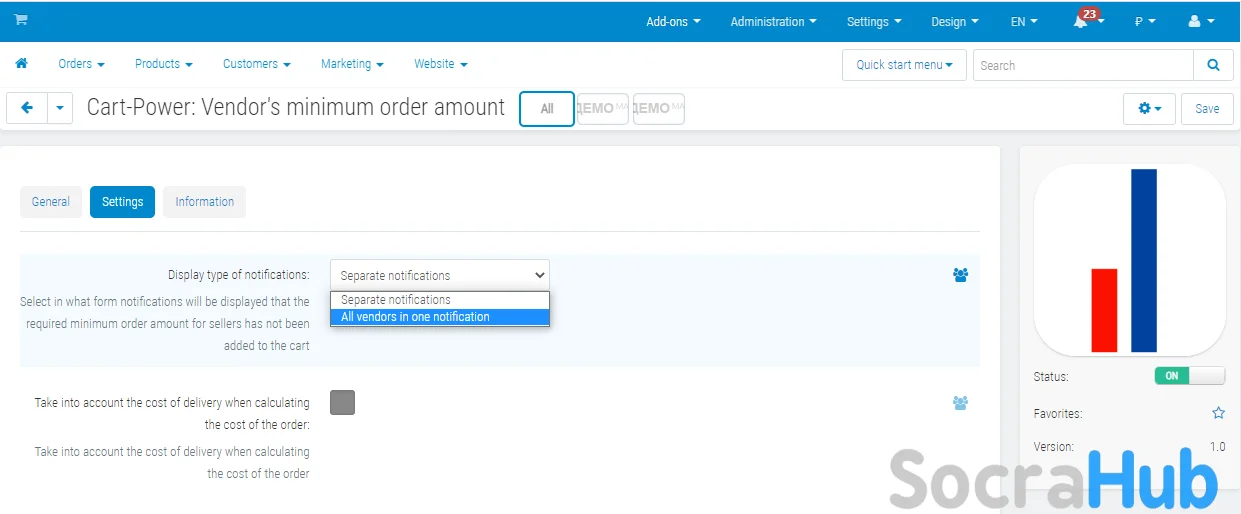Choose 'All vendors in one notification' option
The width and height of the screenshot is (1241, 514).
tap(440, 317)
